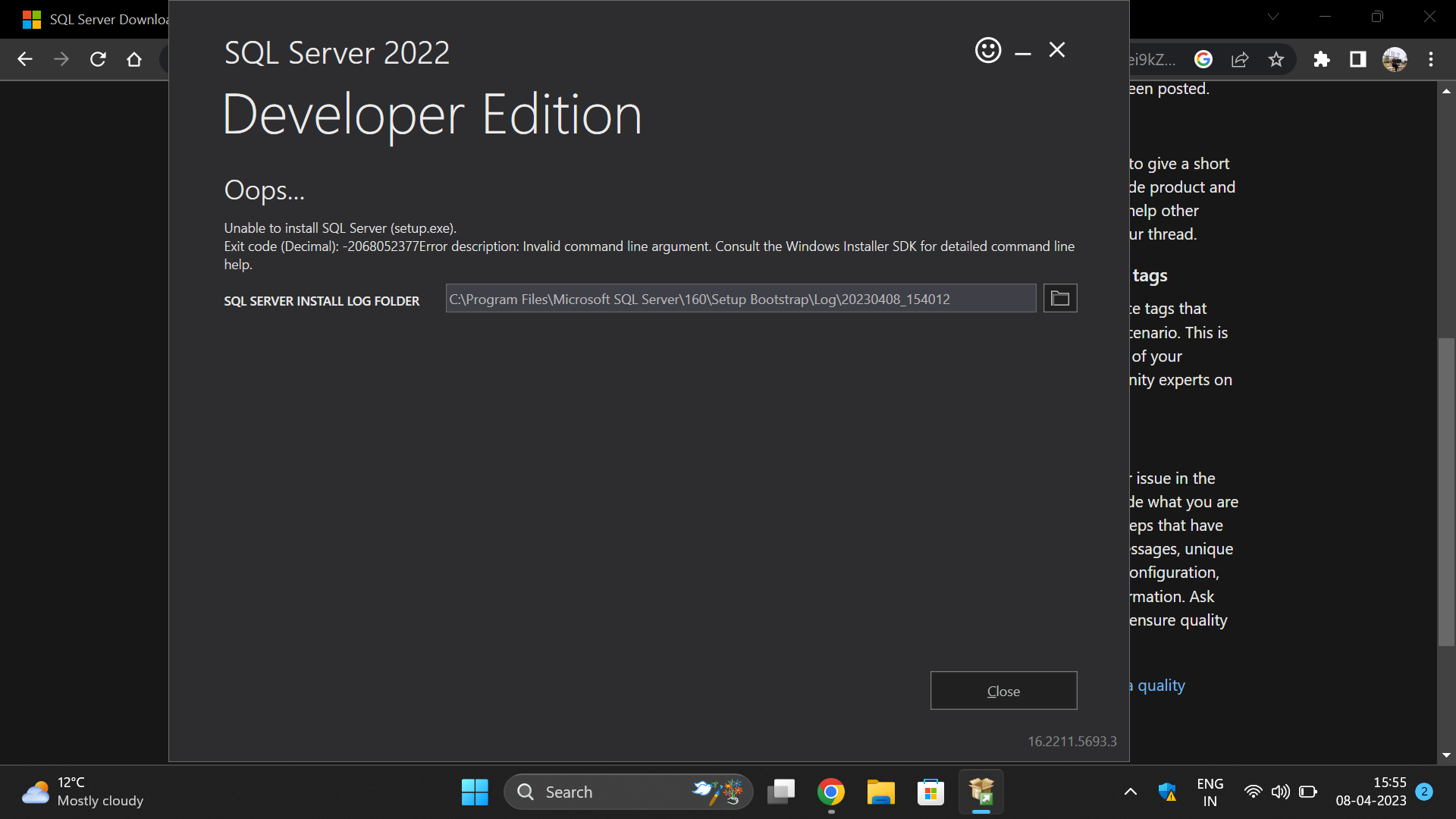Screen dimensions: 1456x819
Task: Reload the browser page
Action: [x=98, y=59]
